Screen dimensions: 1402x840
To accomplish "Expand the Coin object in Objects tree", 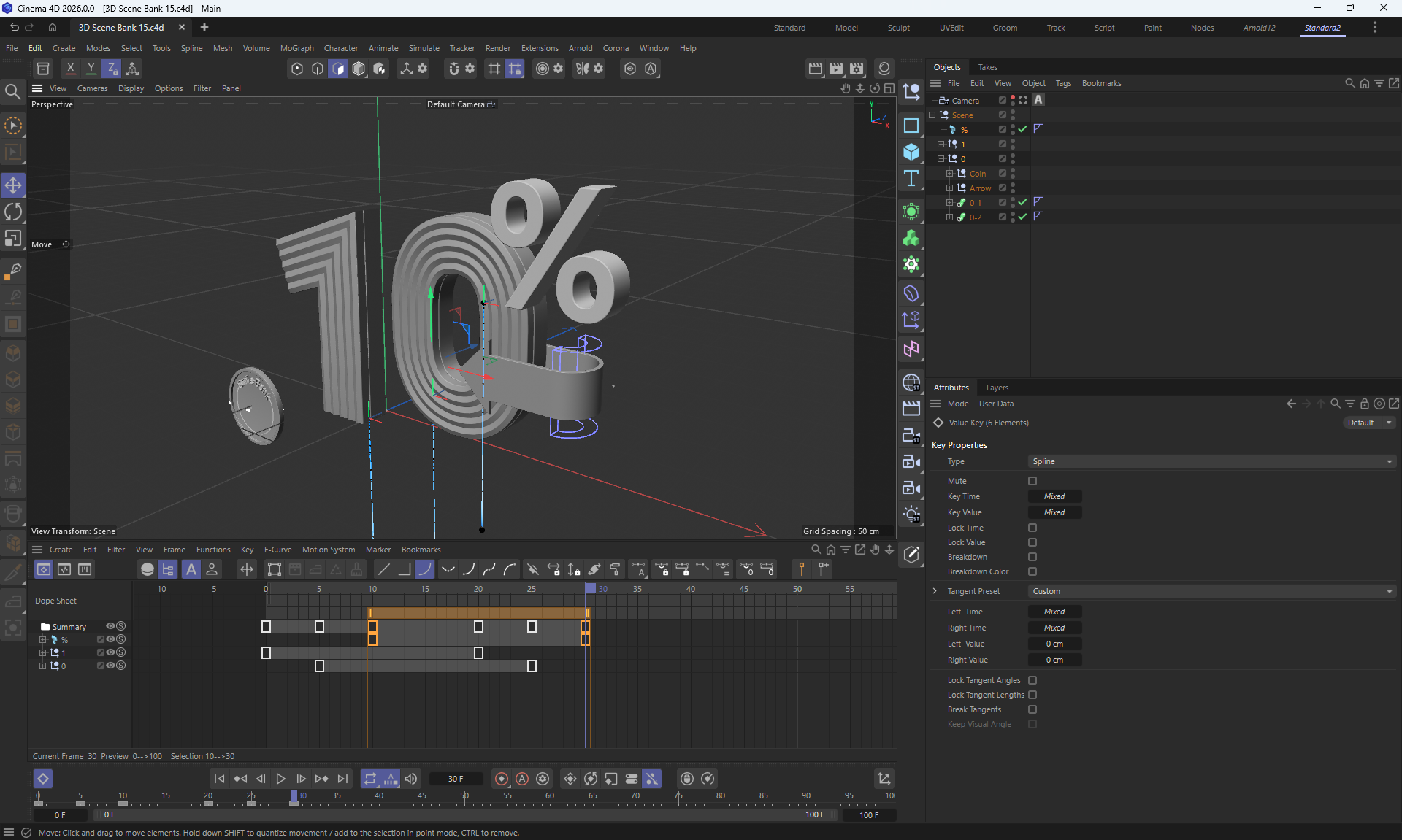I will click(949, 174).
